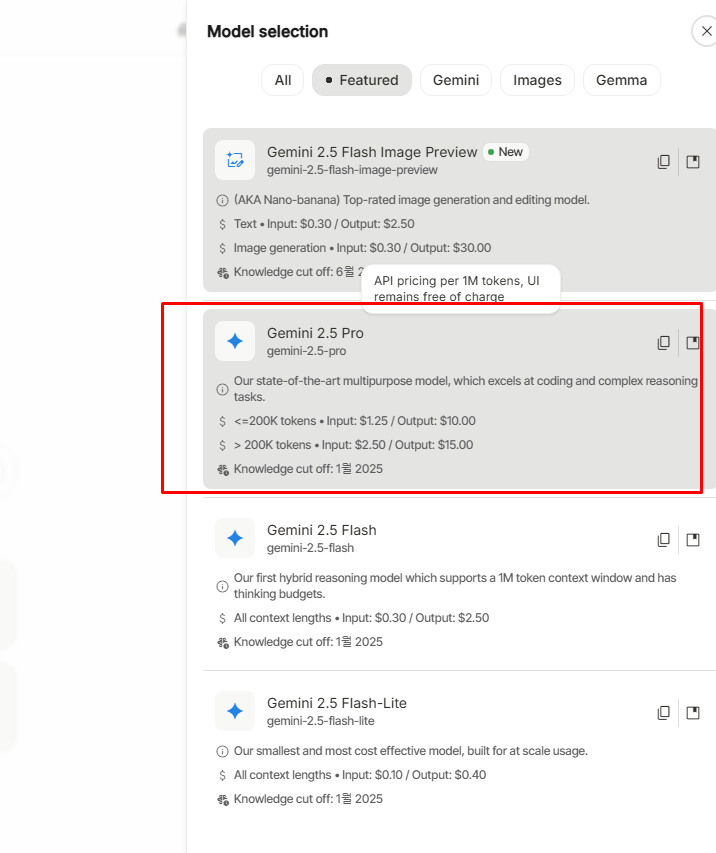
Task: Copy the gemini-2.5-flash model ID
Action: [x=663, y=540]
